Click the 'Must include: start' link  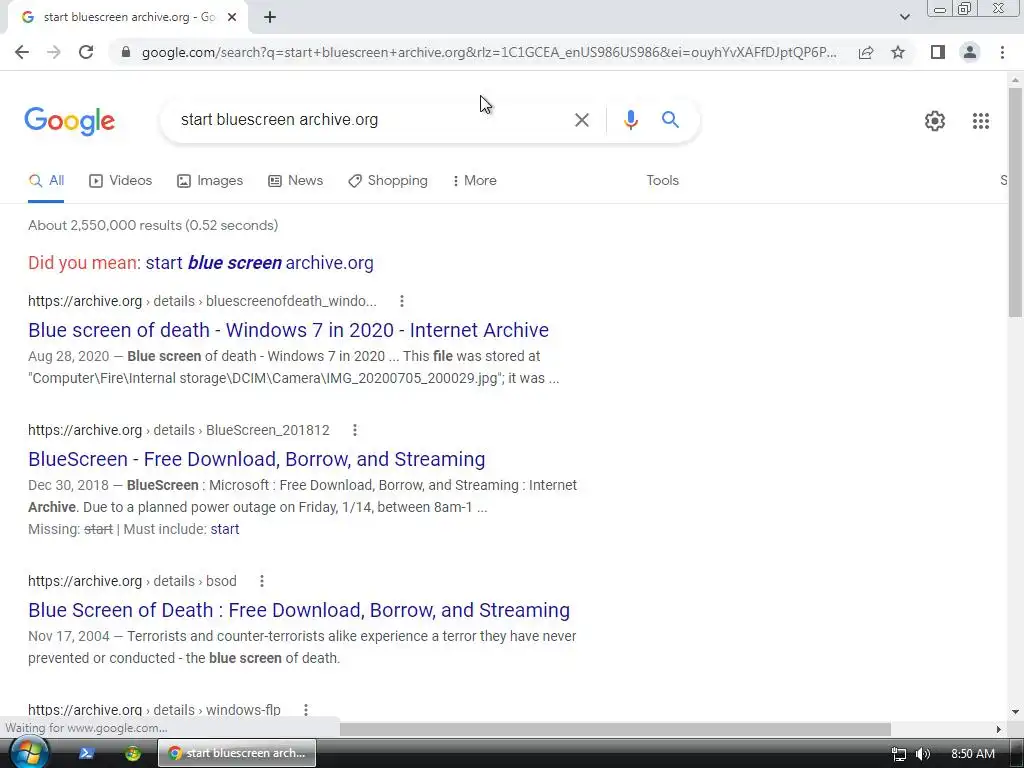225,529
